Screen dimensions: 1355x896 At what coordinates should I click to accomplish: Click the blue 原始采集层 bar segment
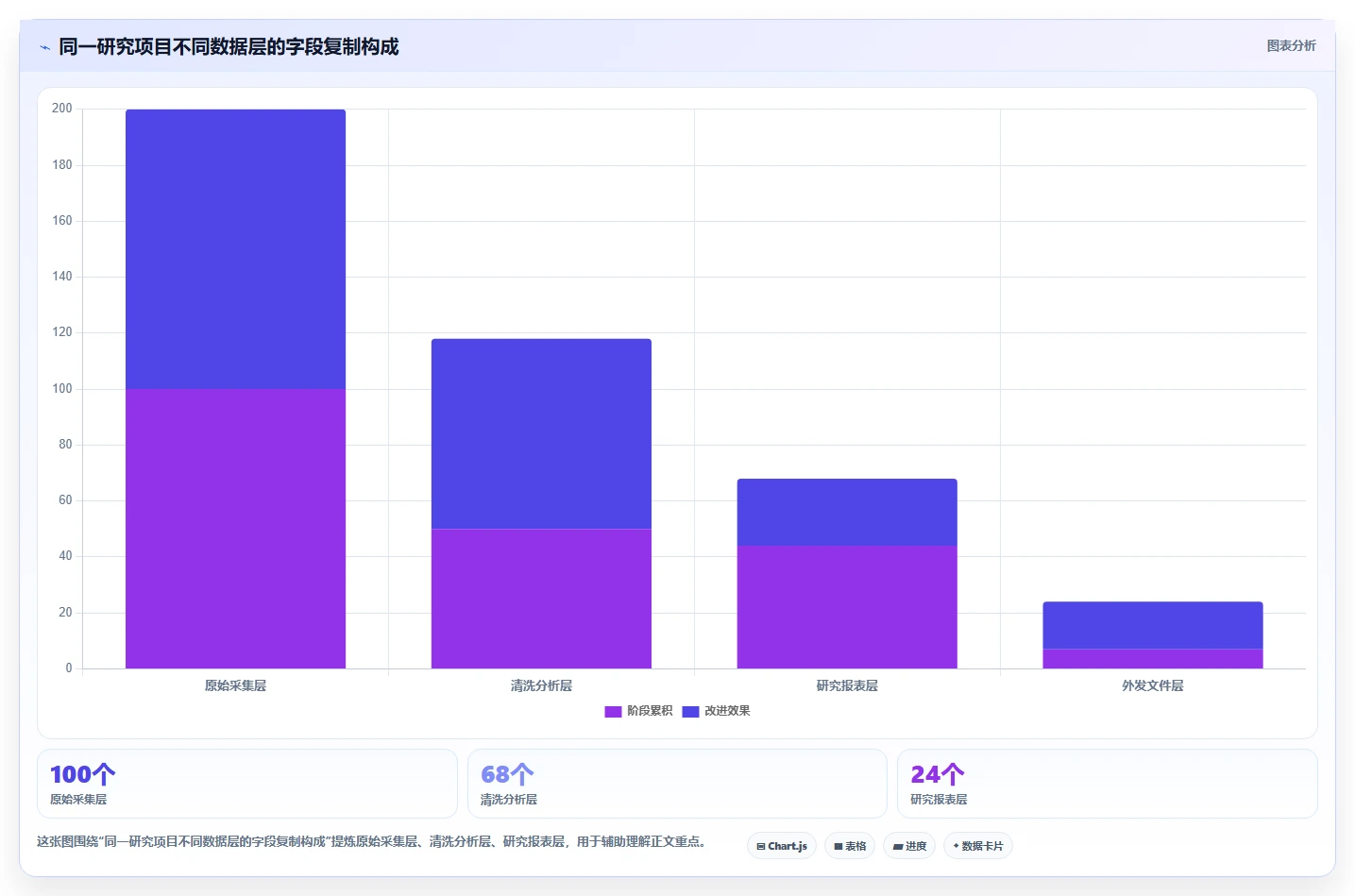pos(235,249)
